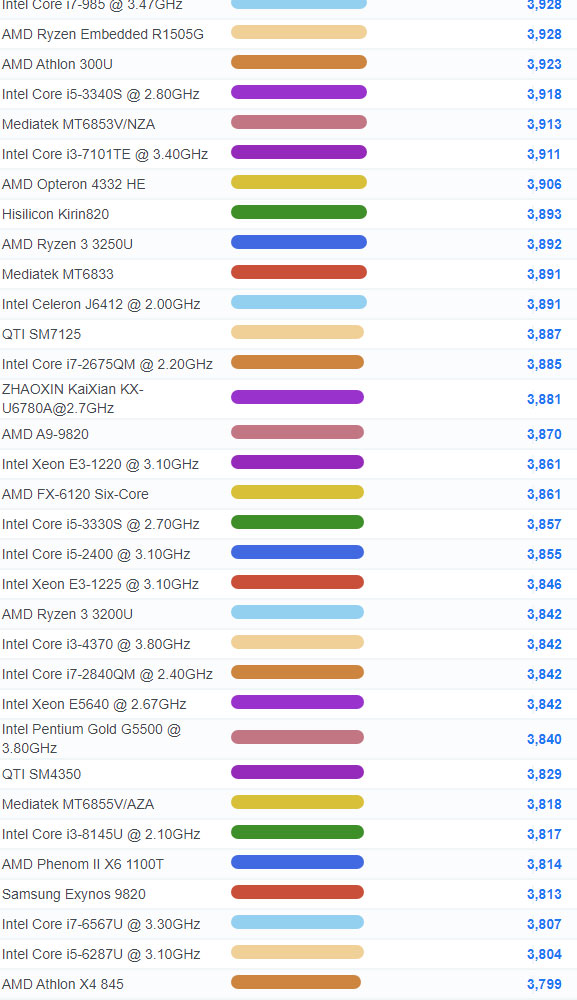Open AMD Opteron 4332 HE details
Image resolution: width=577 pixels, height=1000 pixels.
[x=73, y=184]
